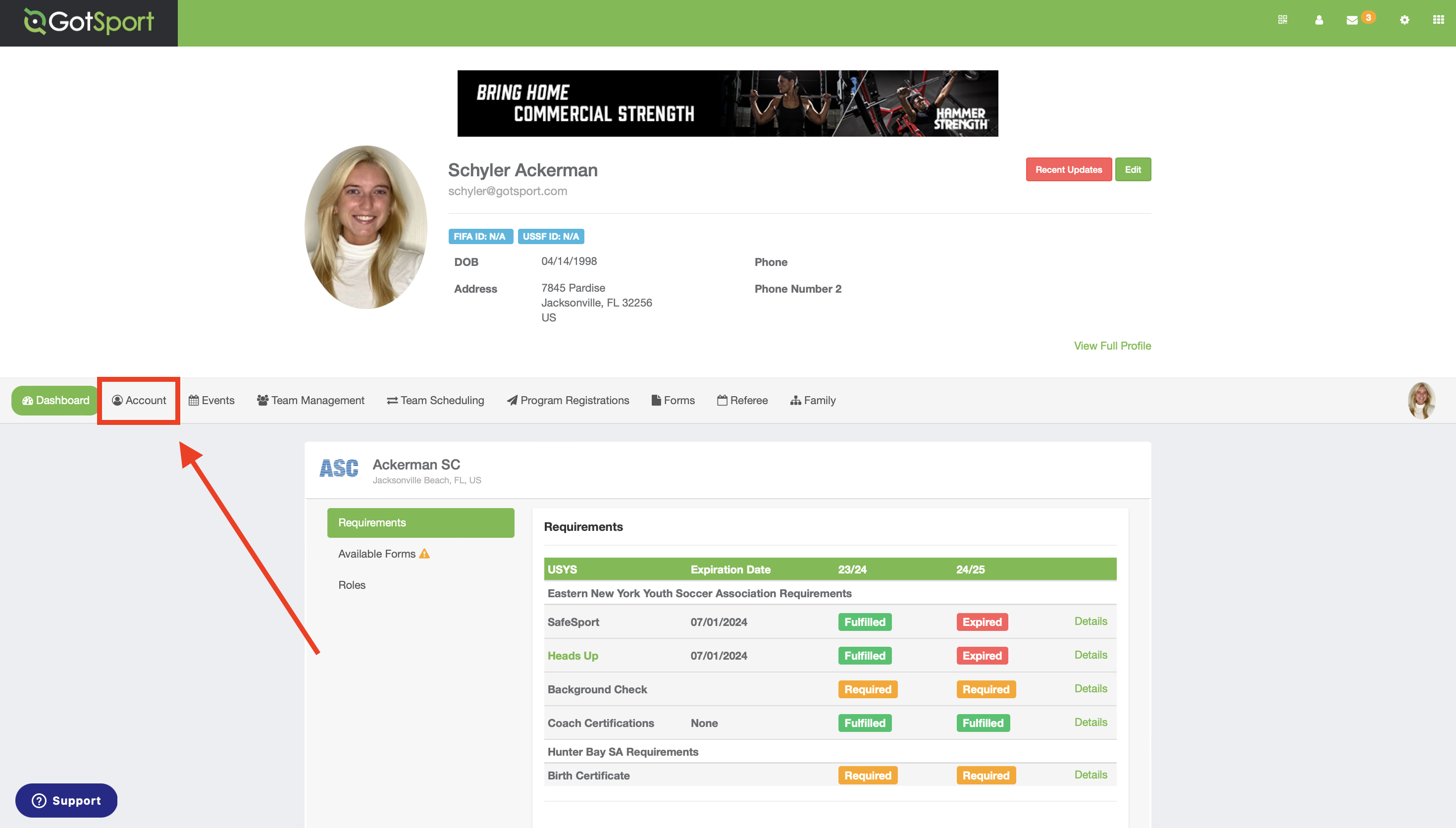Click SafeSport expiration date 07/01/2024
The image size is (1456, 828).
click(x=719, y=622)
